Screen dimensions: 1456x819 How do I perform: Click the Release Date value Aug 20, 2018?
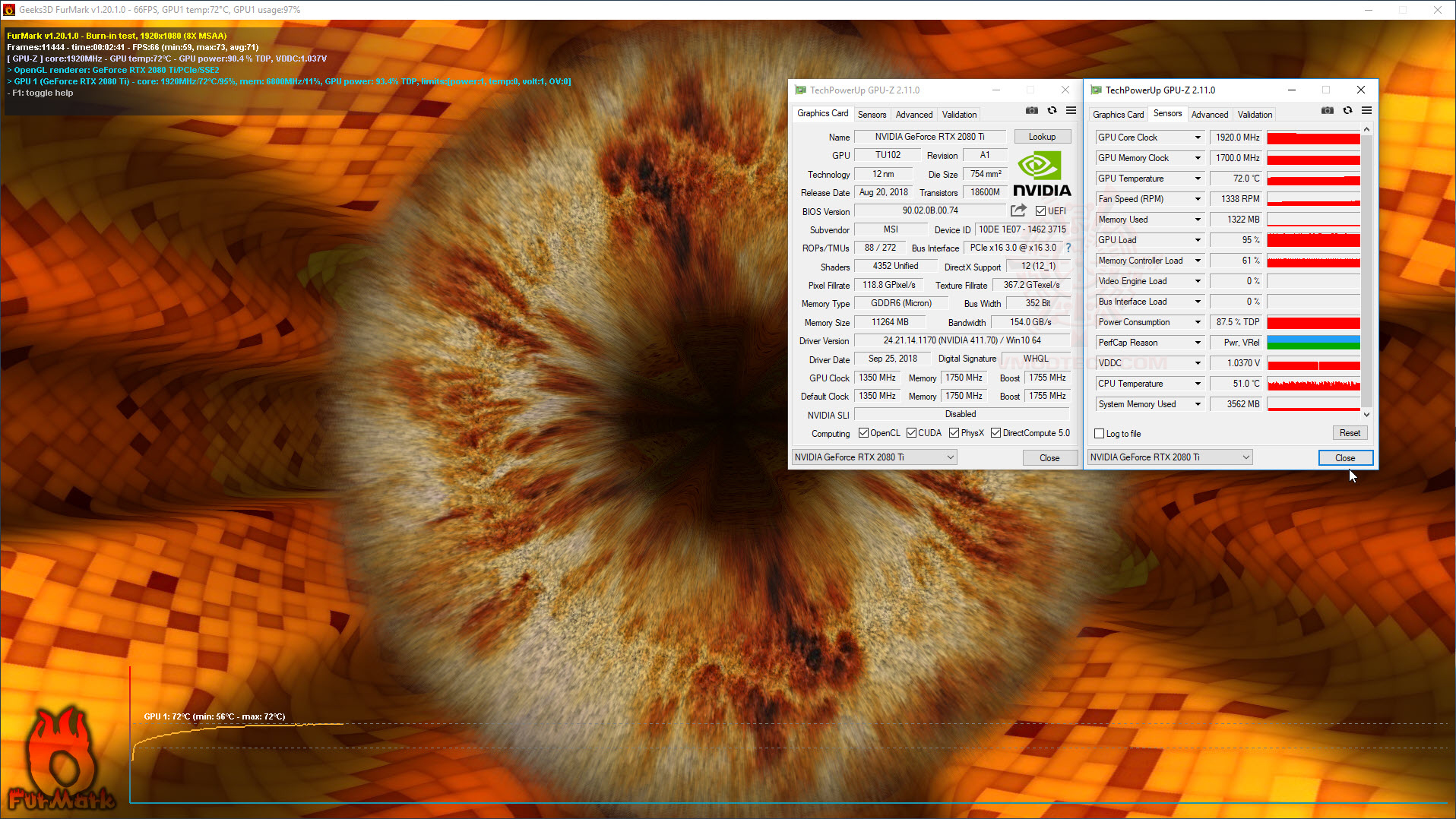pyautogui.click(x=884, y=192)
